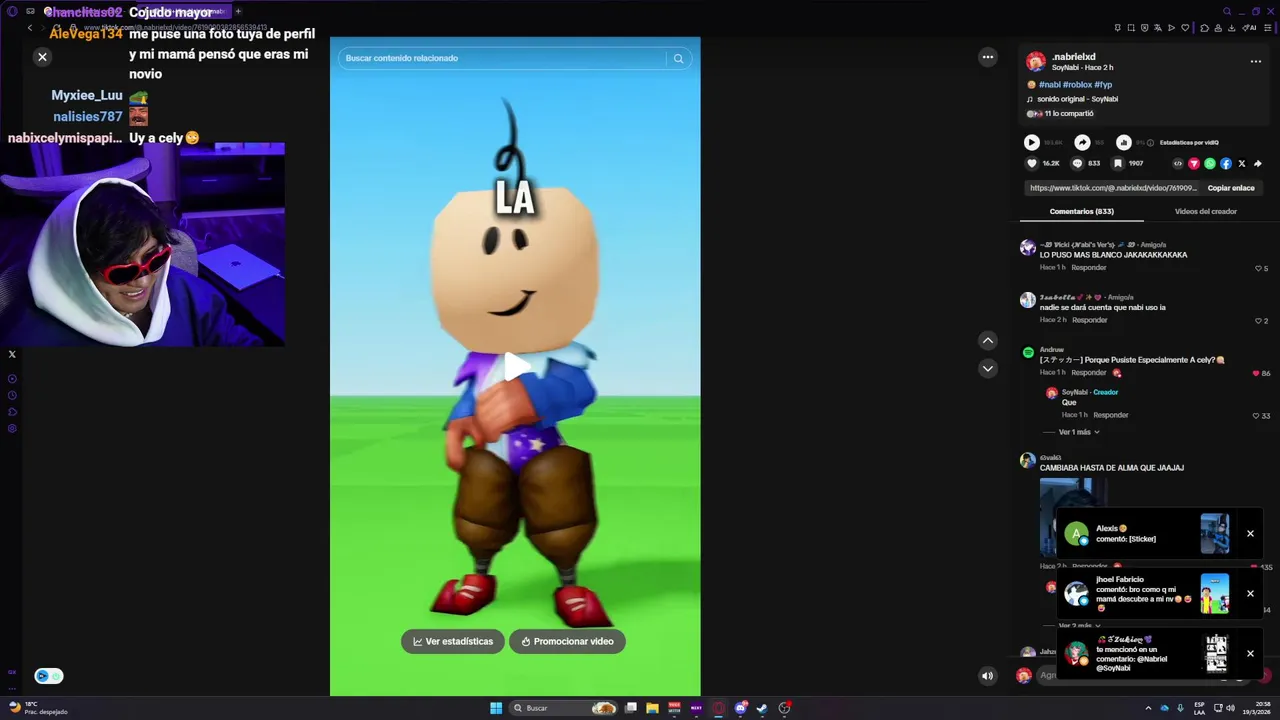Dismiss the Alexis notification
The image size is (1280, 720).
tap(1250, 534)
